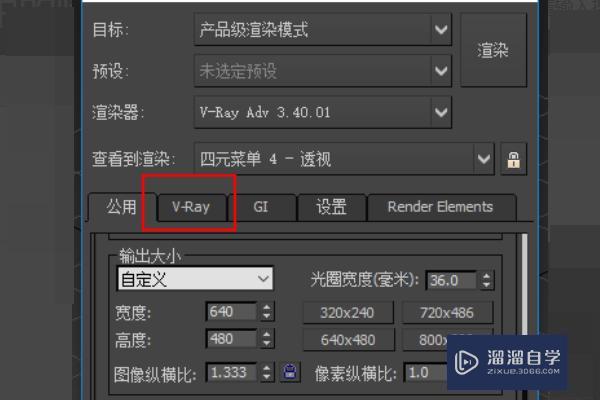This screenshot has height=400, width=600.
Task: Adjust the image aspect ratio spinner
Action: click(267, 372)
